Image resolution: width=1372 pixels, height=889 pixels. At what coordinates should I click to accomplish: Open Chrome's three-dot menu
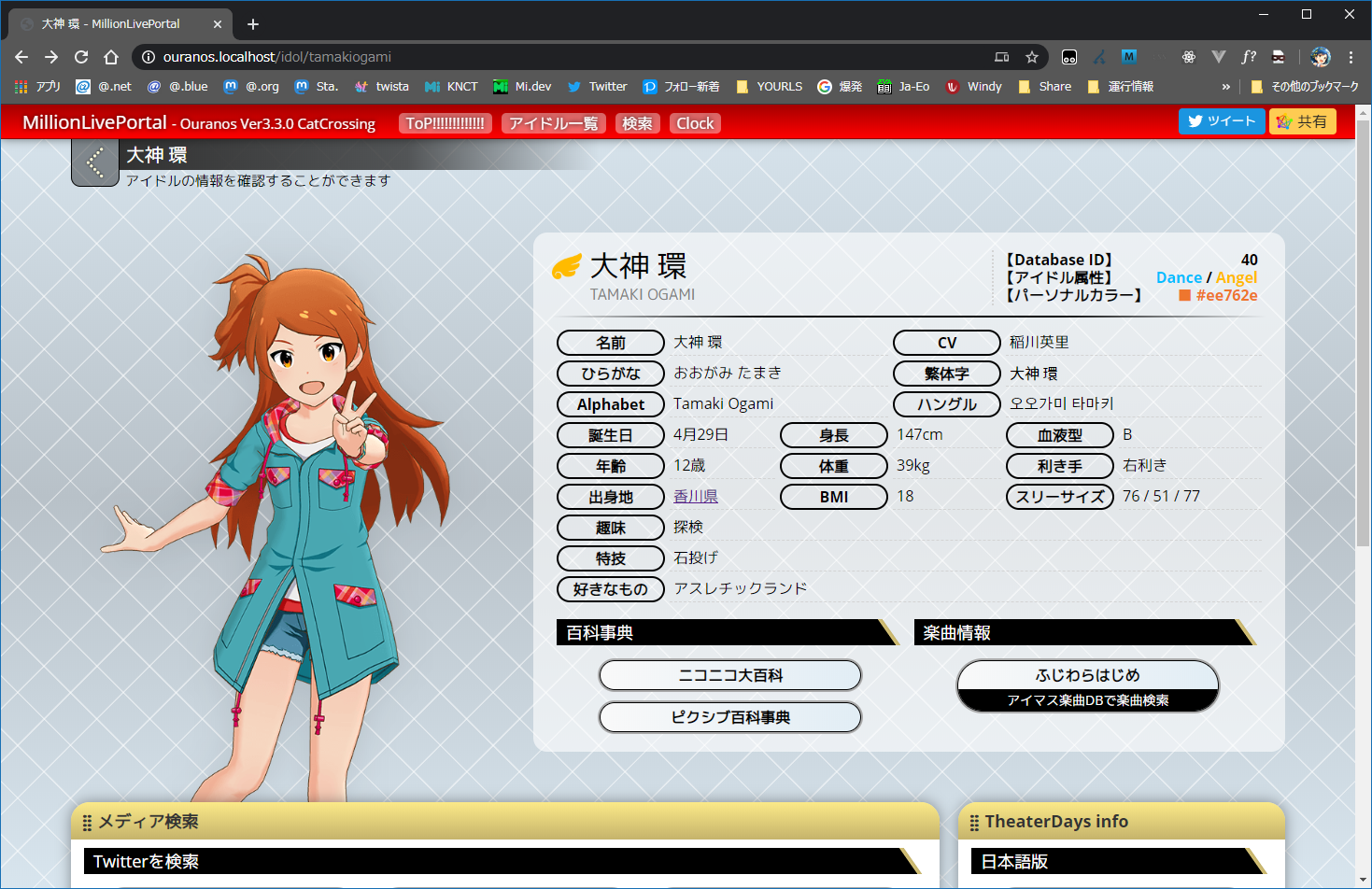(1351, 57)
